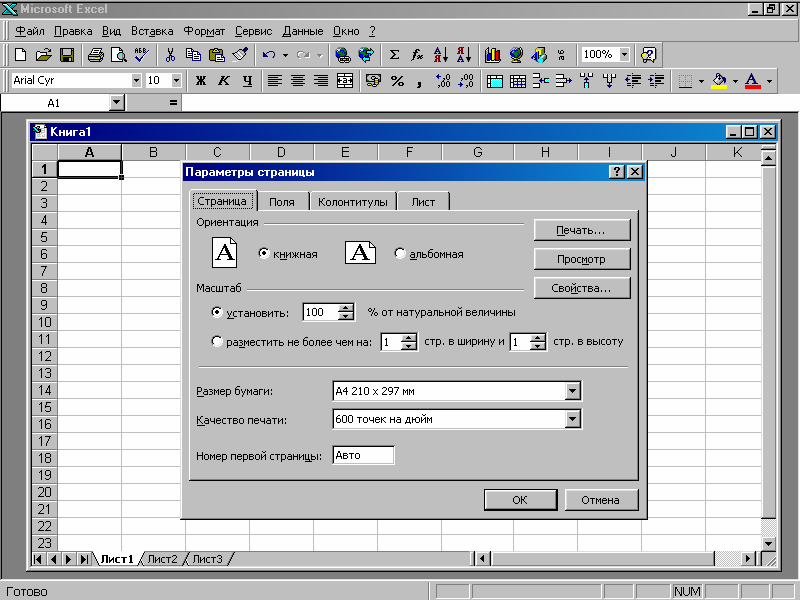The width and height of the screenshot is (800, 600).
Task: Toggle underline Ч formatting
Action: pos(247,81)
